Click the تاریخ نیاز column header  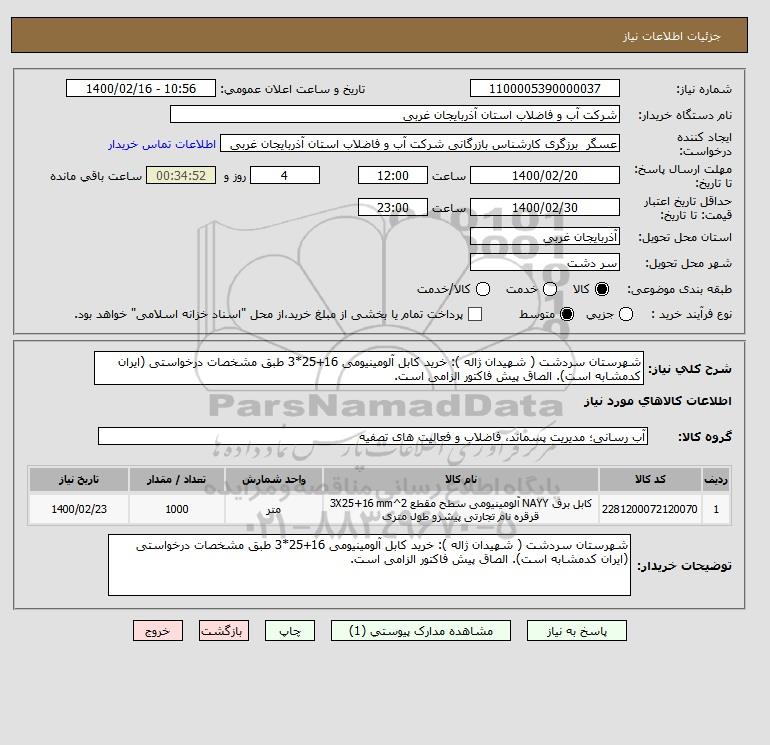tap(79, 479)
